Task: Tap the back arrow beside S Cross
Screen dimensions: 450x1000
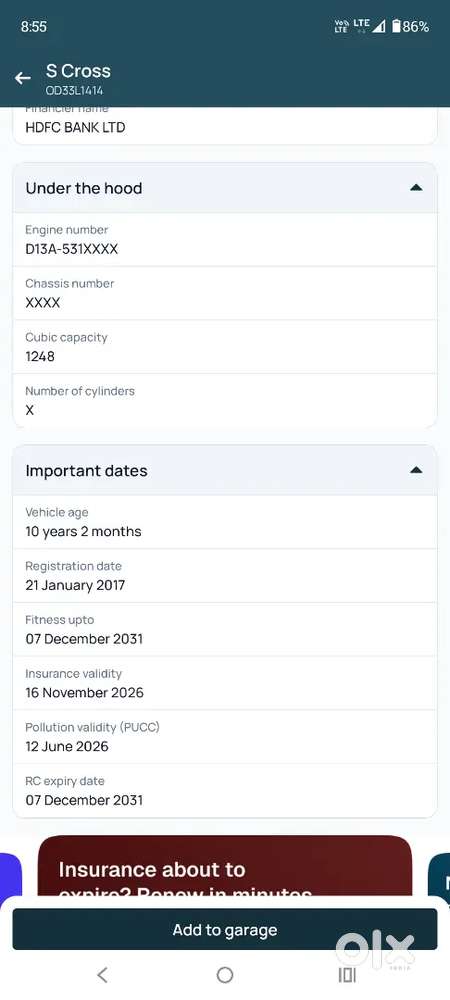Action: pyautogui.click(x=23, y=78)
